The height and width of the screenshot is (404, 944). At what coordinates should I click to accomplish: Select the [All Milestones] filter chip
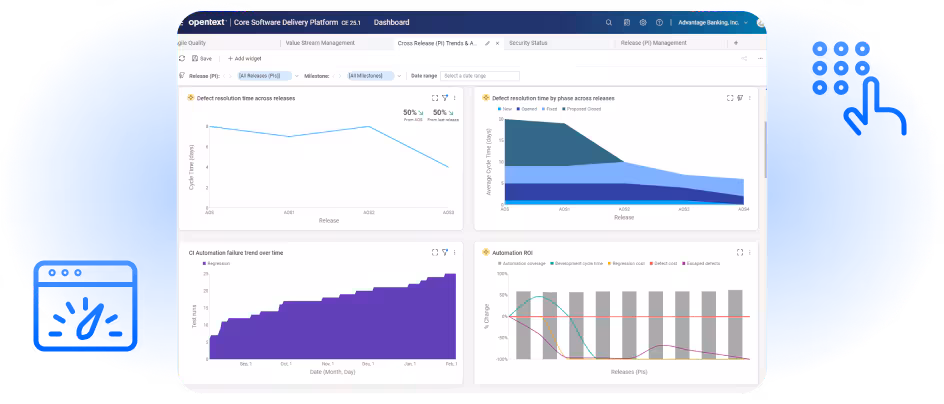click(370, 76)
